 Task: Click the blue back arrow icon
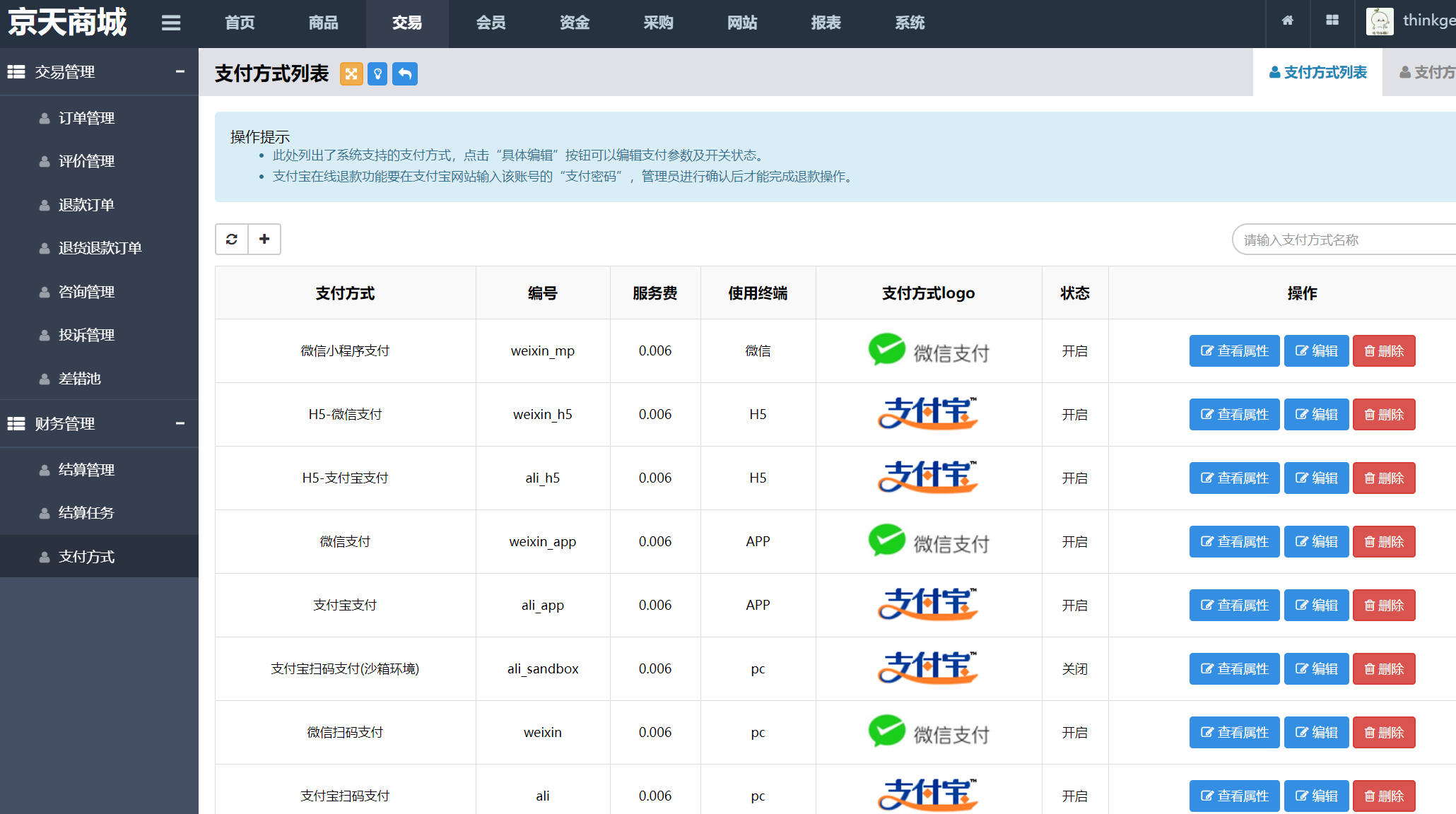[x=405, y=73]
